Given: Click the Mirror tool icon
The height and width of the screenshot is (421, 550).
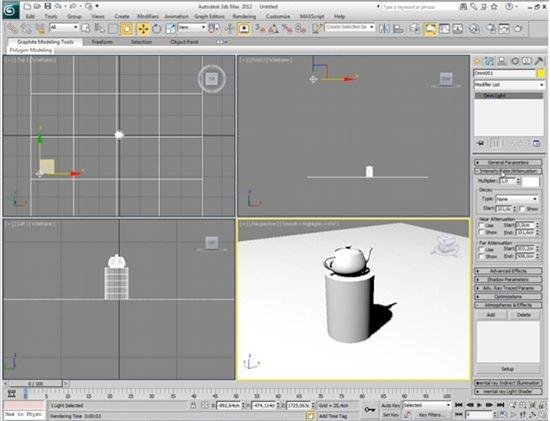Looking at the screenshot, I should click(x=384, y=28).
